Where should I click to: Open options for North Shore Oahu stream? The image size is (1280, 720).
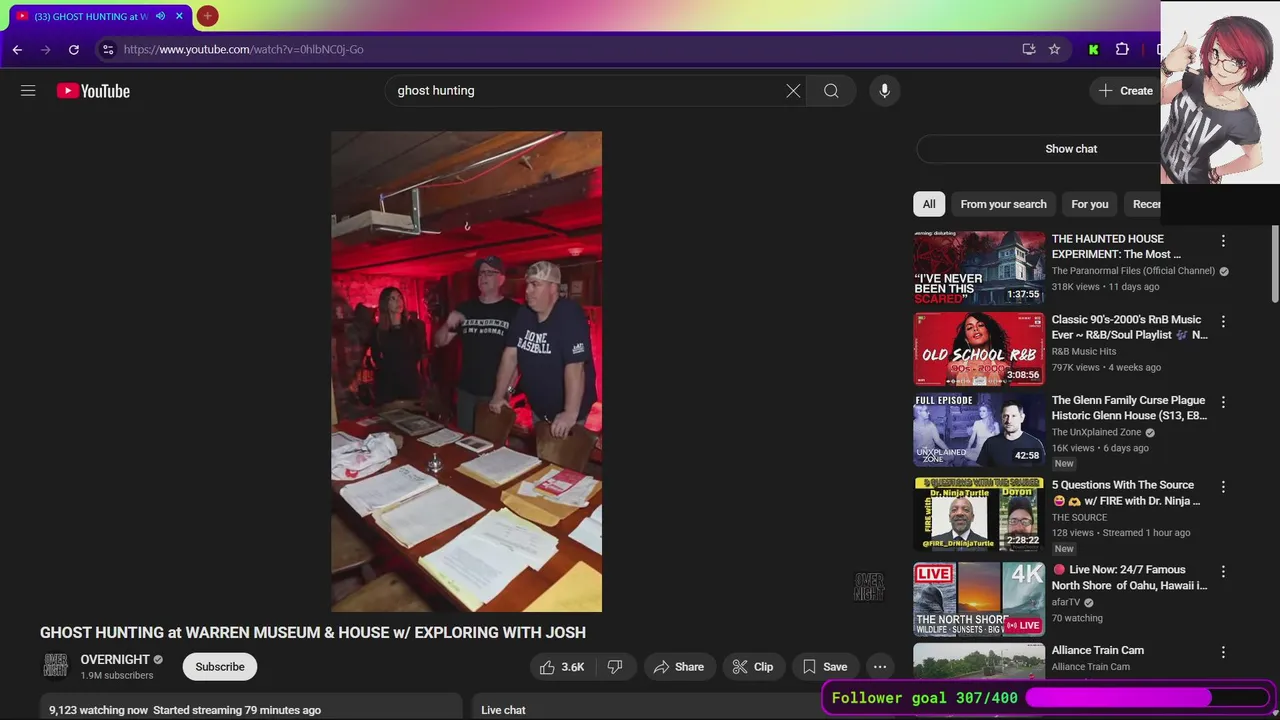click(x=1222, y=572)
